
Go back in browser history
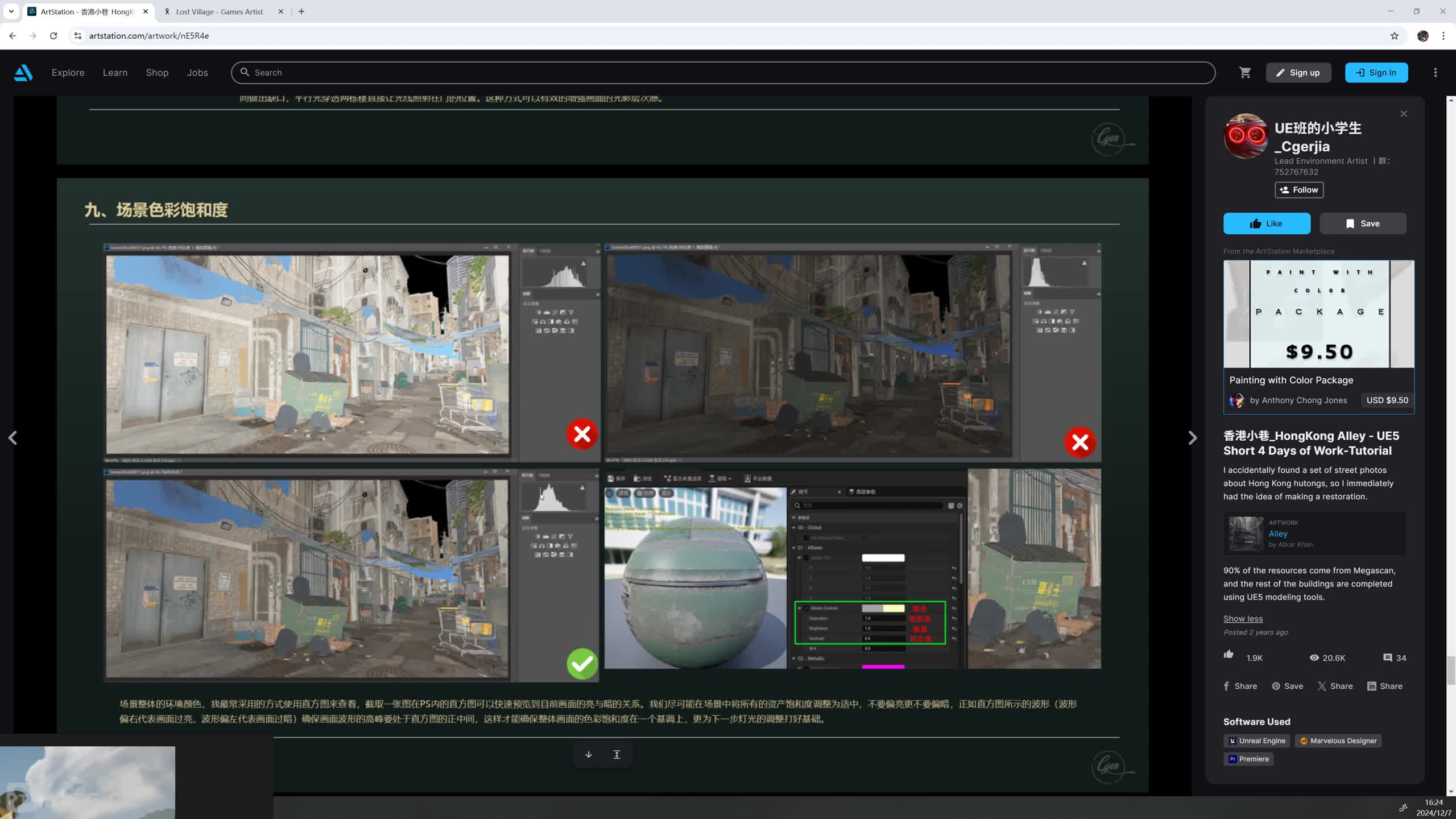[x=13, y=36]
